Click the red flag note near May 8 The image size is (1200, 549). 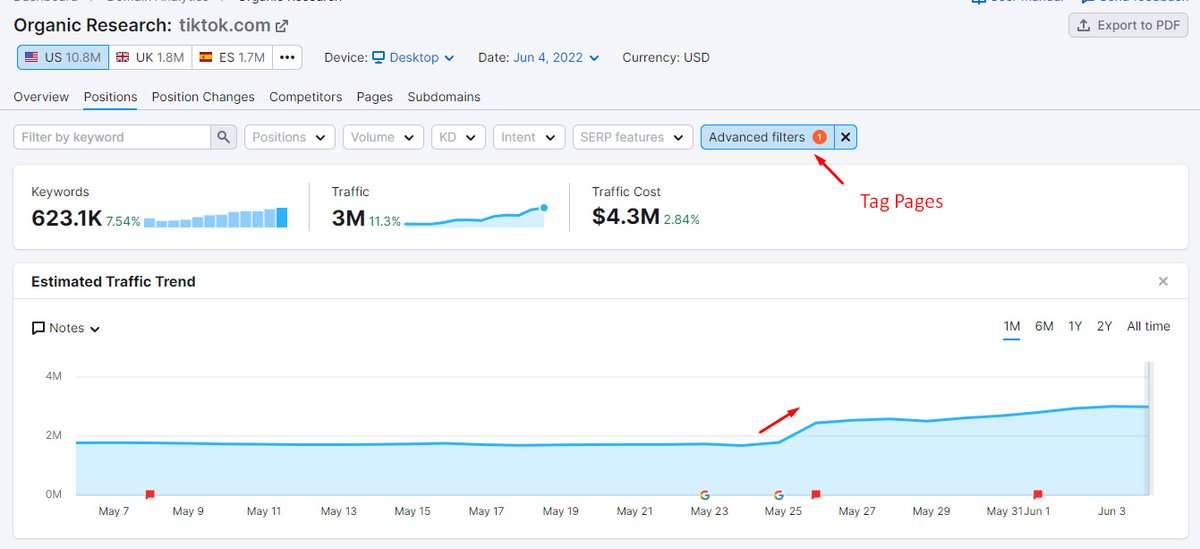coord(150,494)
